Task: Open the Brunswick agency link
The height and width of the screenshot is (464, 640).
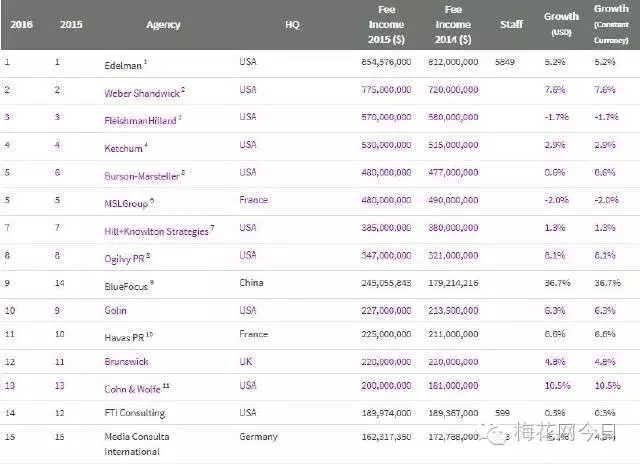Action: [x=126, y=360]
